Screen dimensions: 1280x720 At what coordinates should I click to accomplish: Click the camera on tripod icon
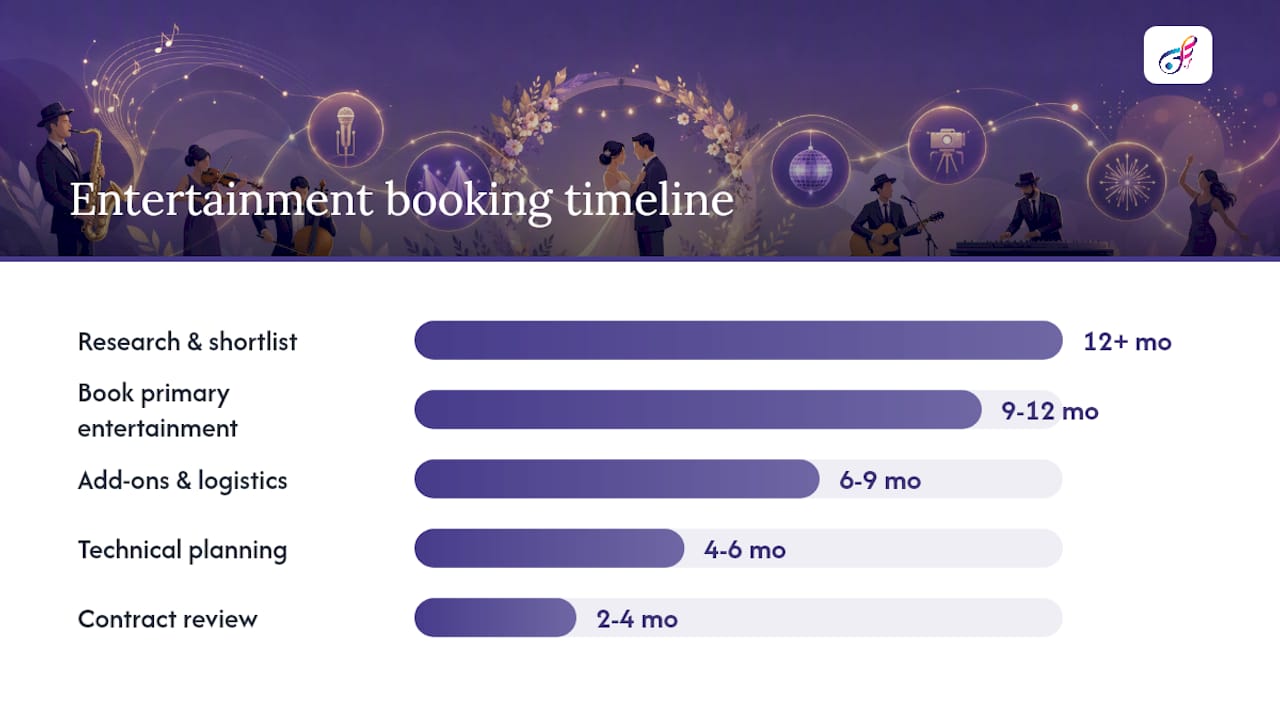click(x=946, y=146)
